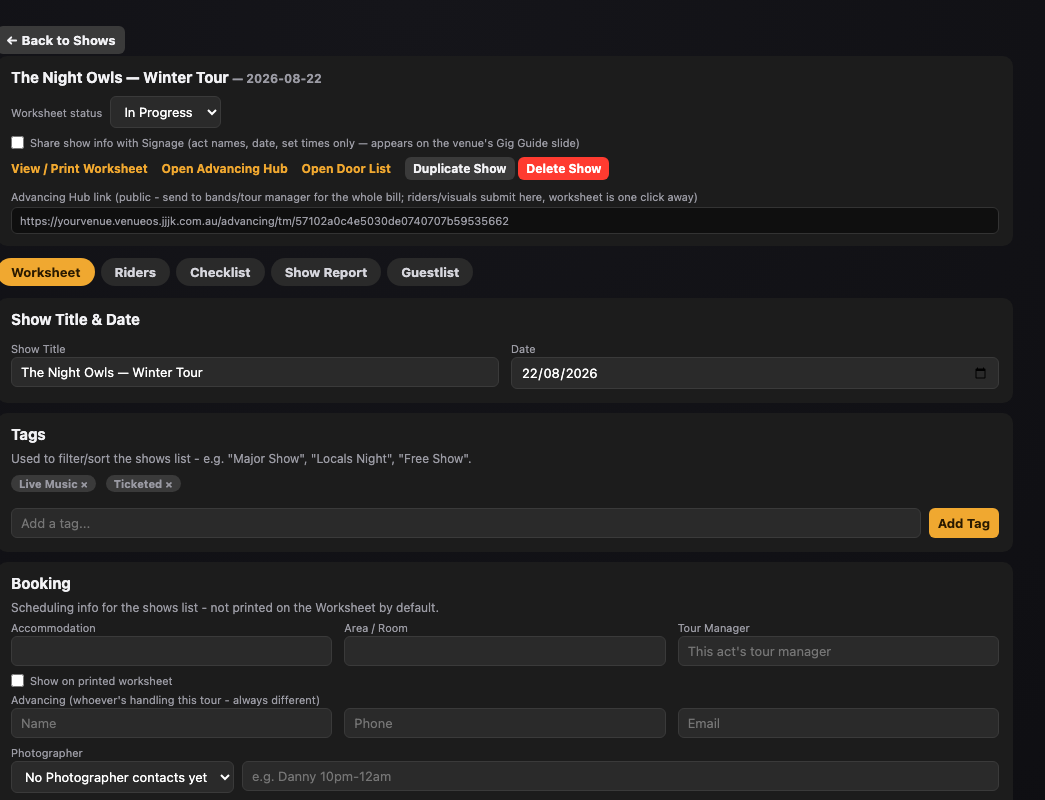
Task: Switch to the Riders tab
Action: point(135,272)
